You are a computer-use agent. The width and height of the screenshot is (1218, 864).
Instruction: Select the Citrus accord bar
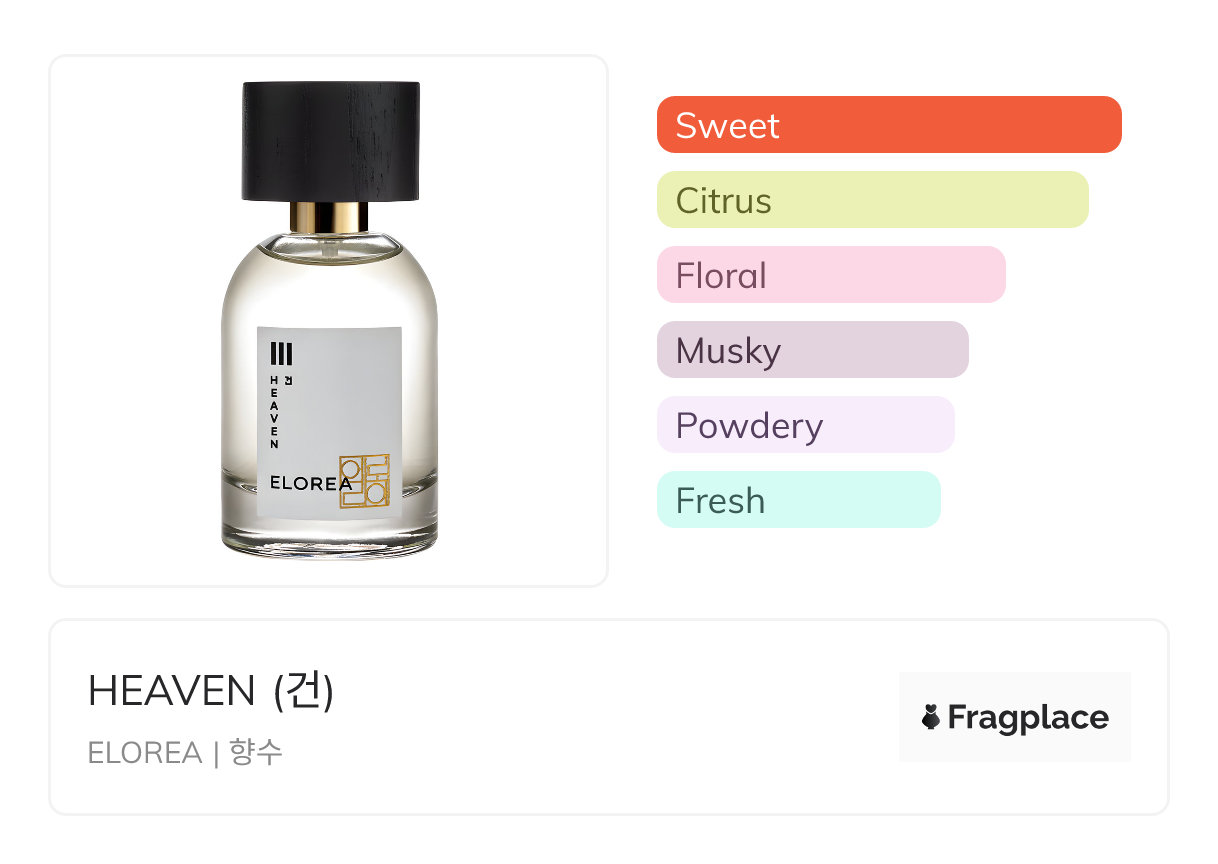(x=873, y=200)
